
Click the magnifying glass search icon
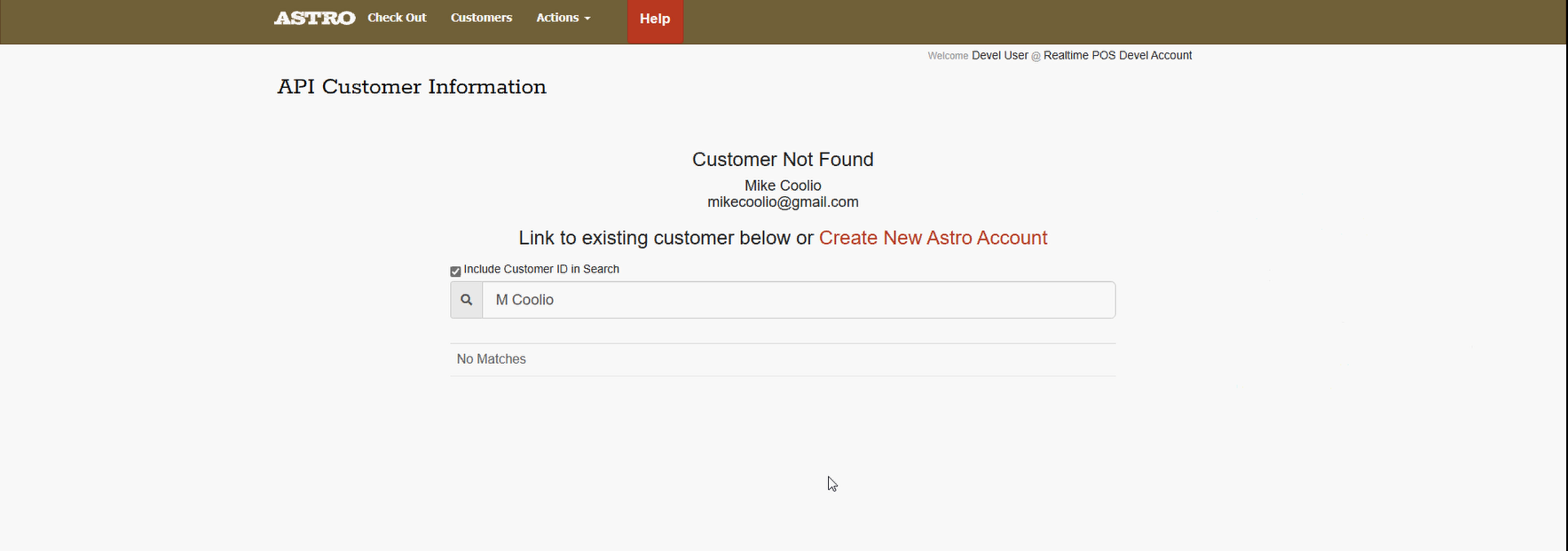[466, 300]
